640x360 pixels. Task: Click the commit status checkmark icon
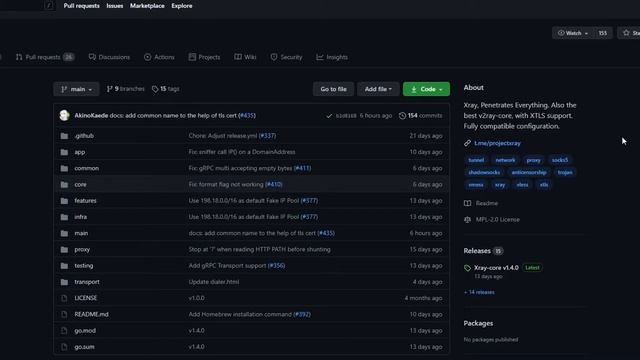[x=329, y=116]
